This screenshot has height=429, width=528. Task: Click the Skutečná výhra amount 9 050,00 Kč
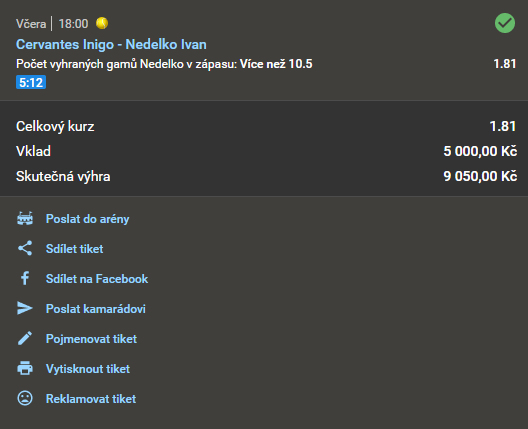480,176
